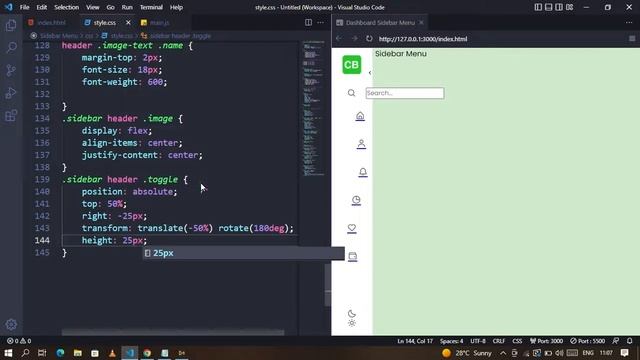Open the Selection menu
This screenshot has width=640, height=360.
coord(66,7)
